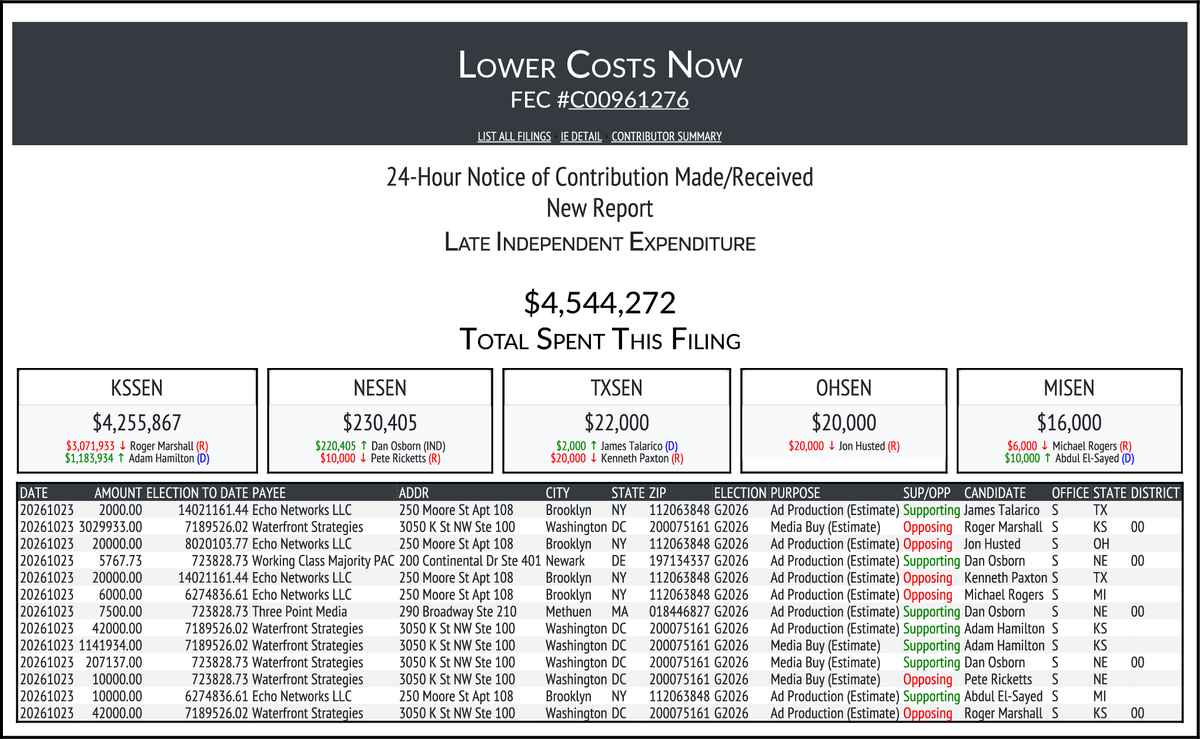Viewport: 1200px width, 739px height.
Task: Click the ZIP column header
Action: (x=657, y=493)
